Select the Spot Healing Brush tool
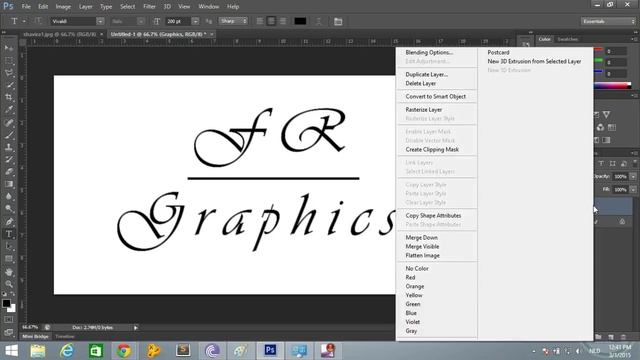Viewport: 640px width, 360px height. (x=9, y=122)
